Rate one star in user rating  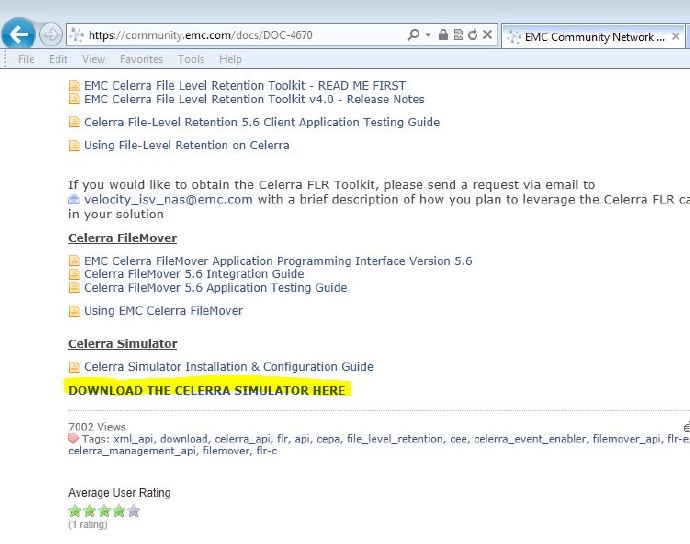75,511
